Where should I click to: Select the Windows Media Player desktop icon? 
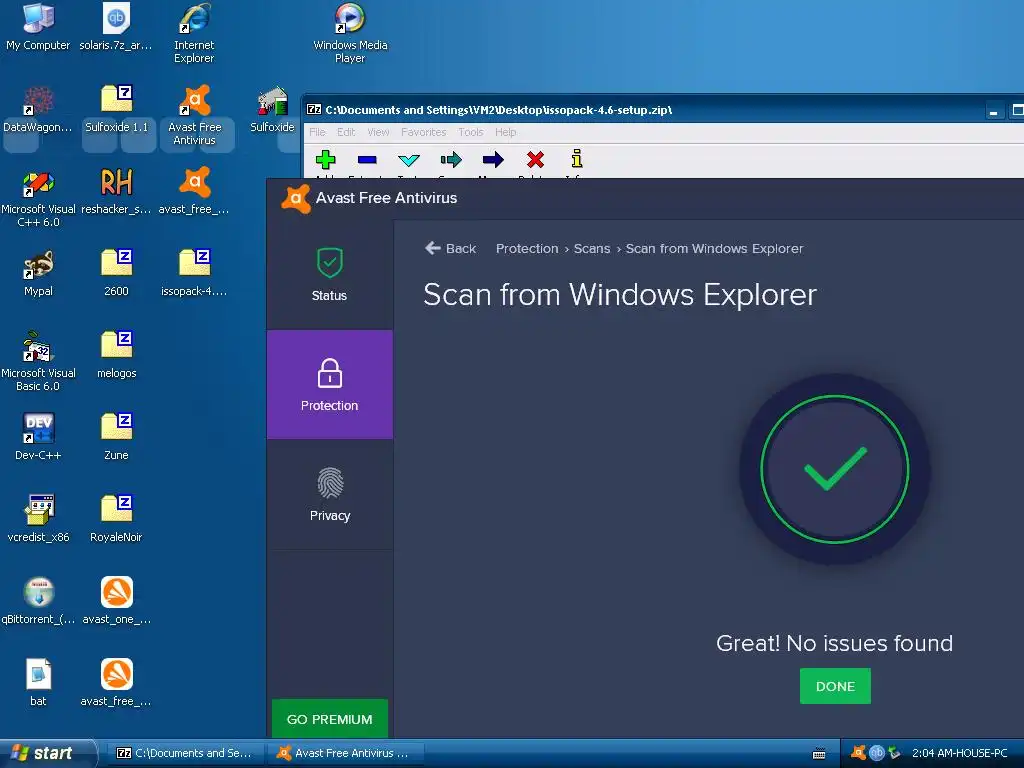[350, 33]
